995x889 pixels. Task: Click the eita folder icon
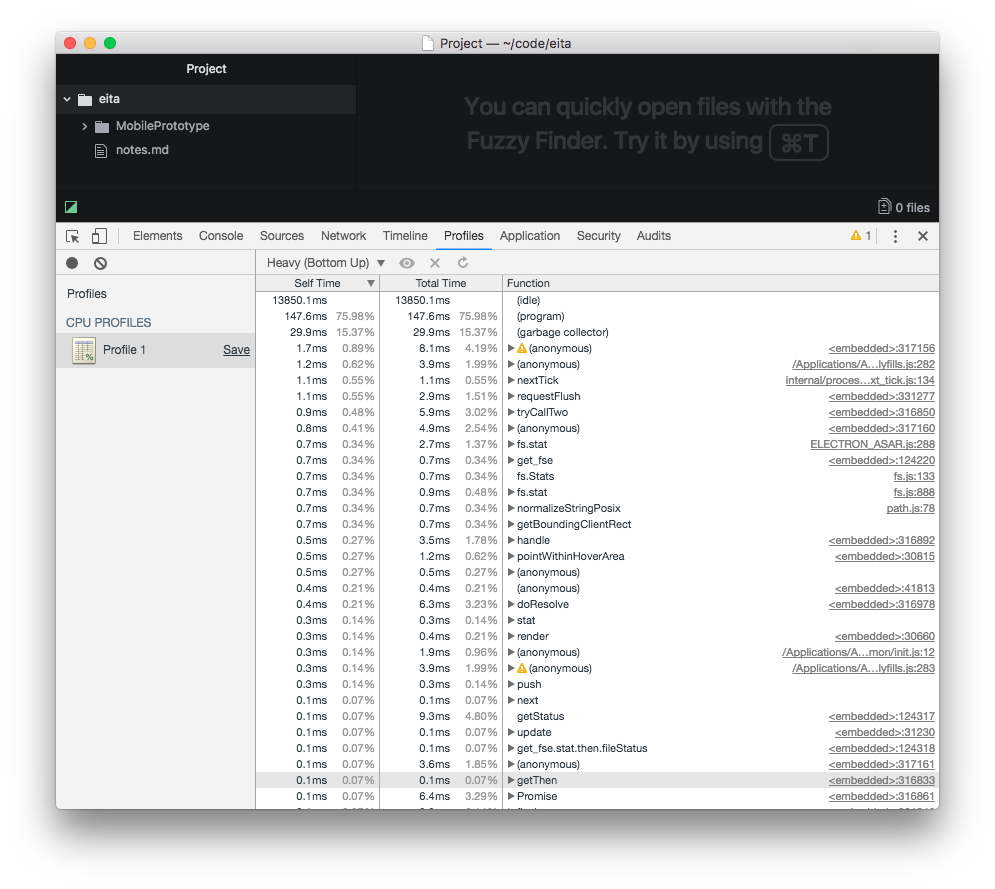tap(85, 99)
